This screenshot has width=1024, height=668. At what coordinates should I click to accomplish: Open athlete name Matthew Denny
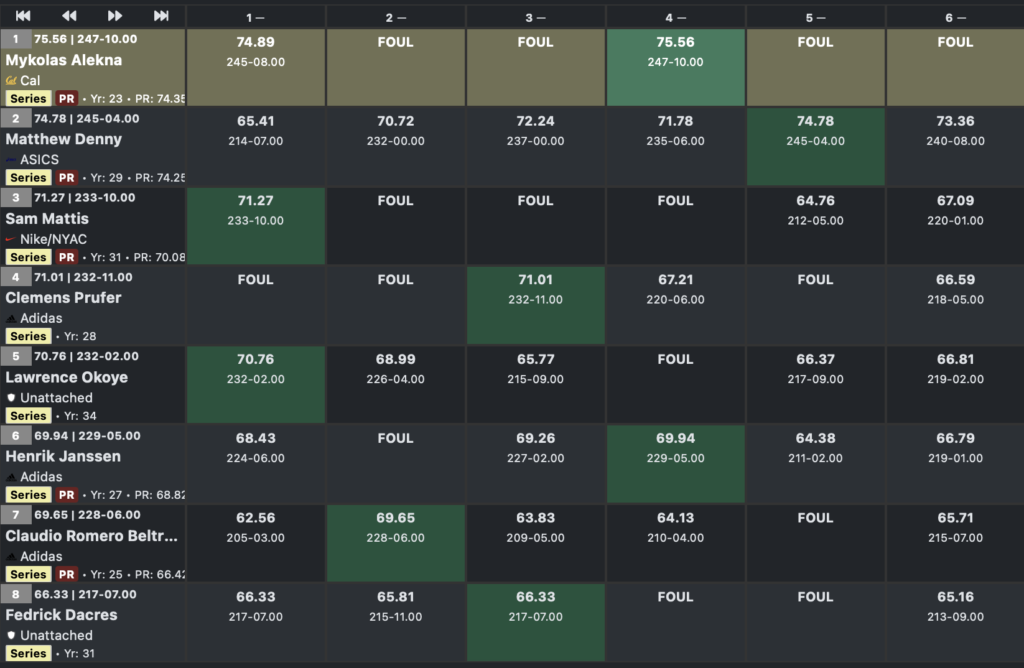coord(64,140)
